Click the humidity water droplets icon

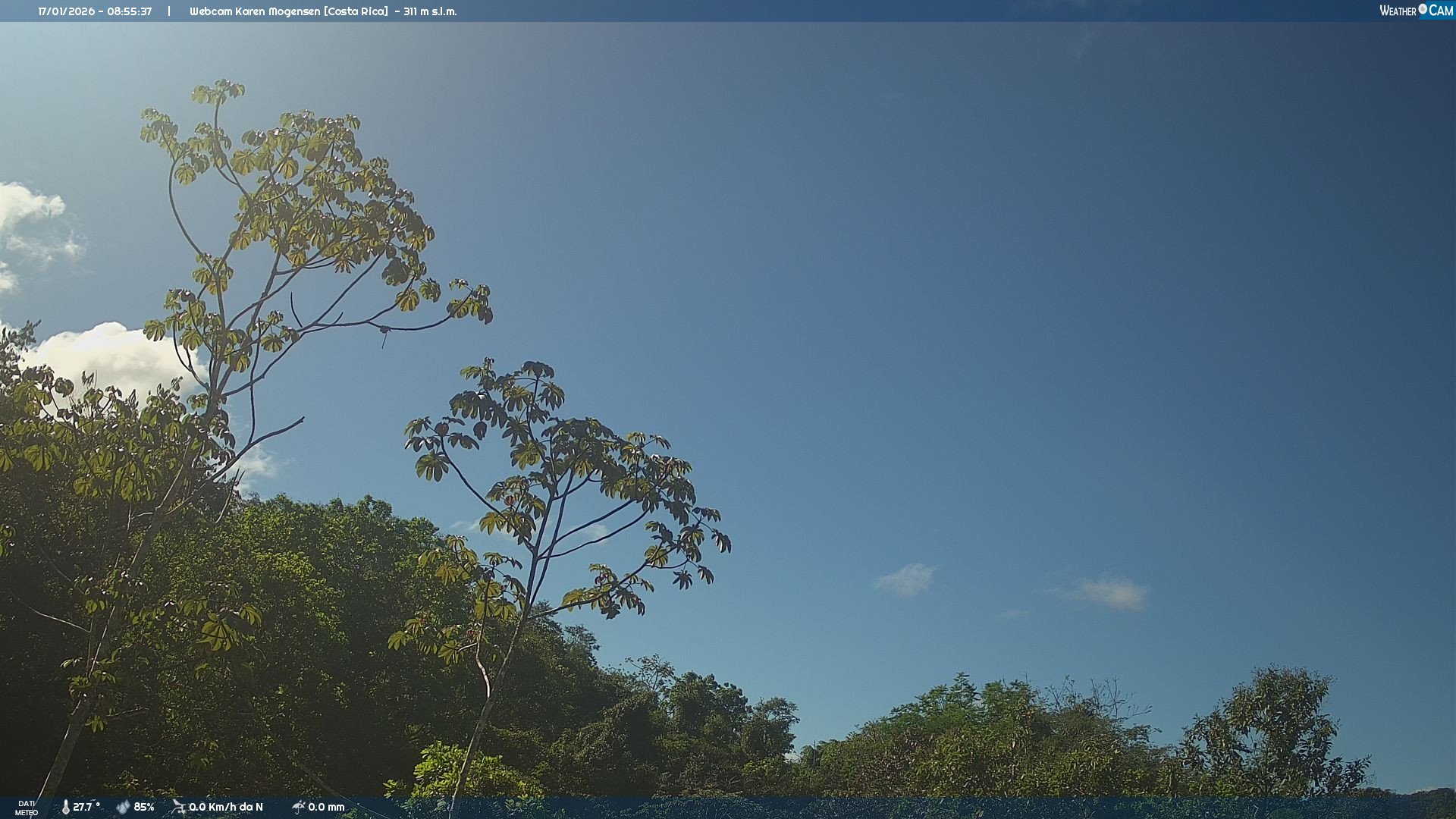pos(123,807)
